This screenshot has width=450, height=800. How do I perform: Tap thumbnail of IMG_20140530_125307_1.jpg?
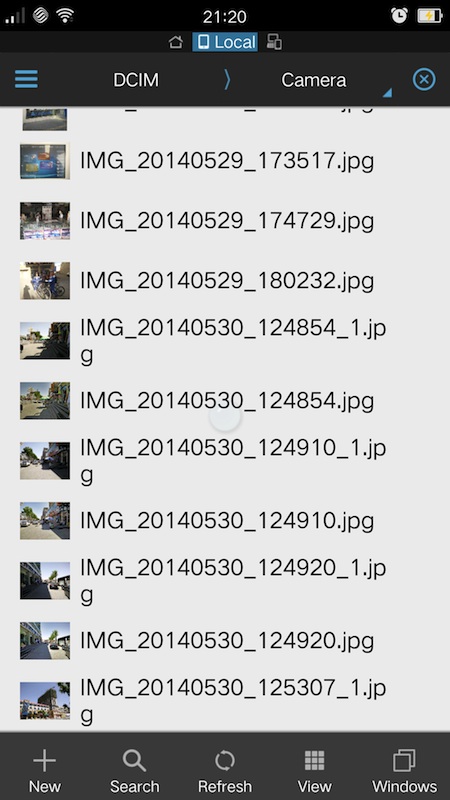tap(45, 701)
